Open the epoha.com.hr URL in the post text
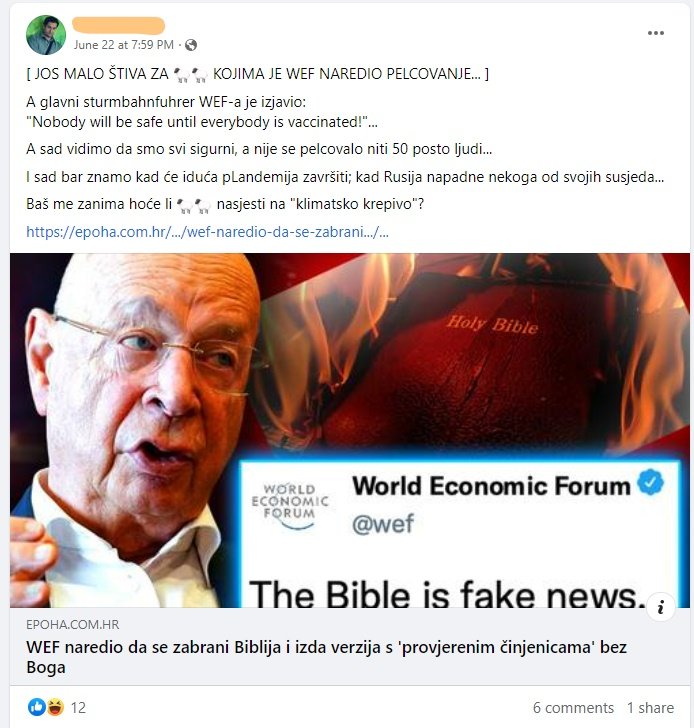Screen dimensions: 694x728 tap(207, 232)
